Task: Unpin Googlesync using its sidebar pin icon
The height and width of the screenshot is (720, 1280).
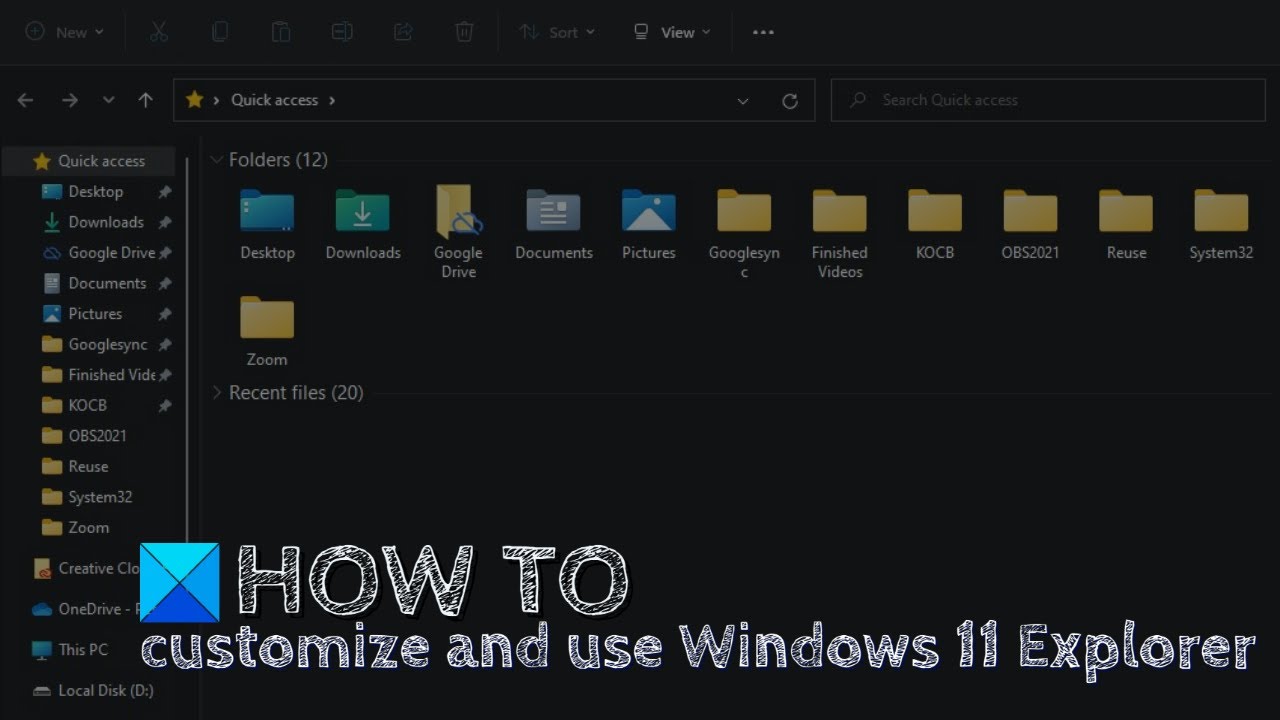Action: [165, 345]
